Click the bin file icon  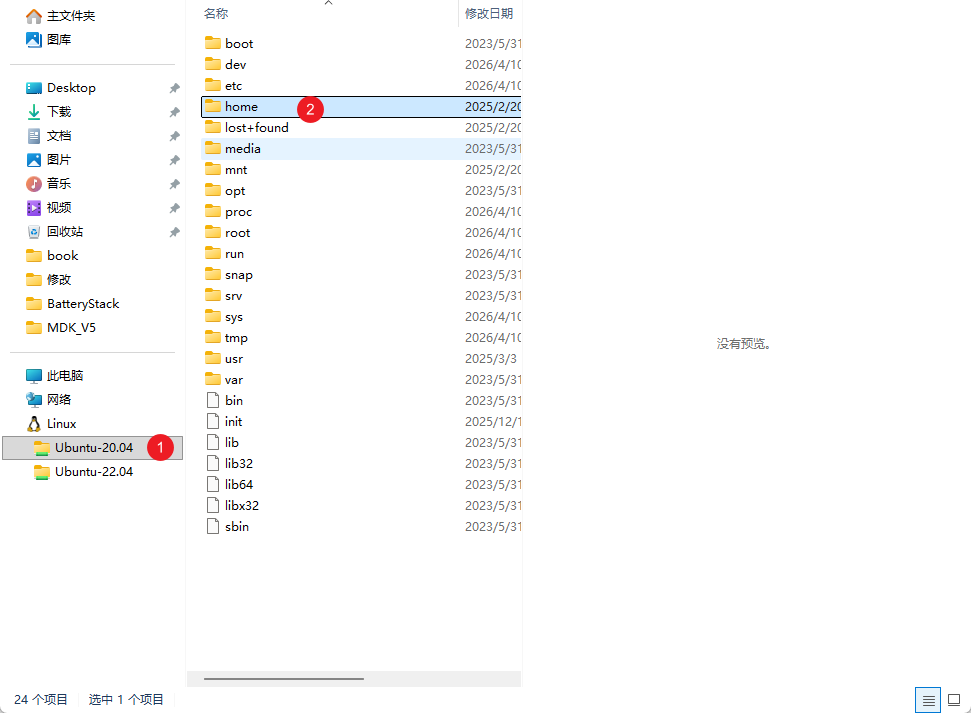click(x=212, y=400)
